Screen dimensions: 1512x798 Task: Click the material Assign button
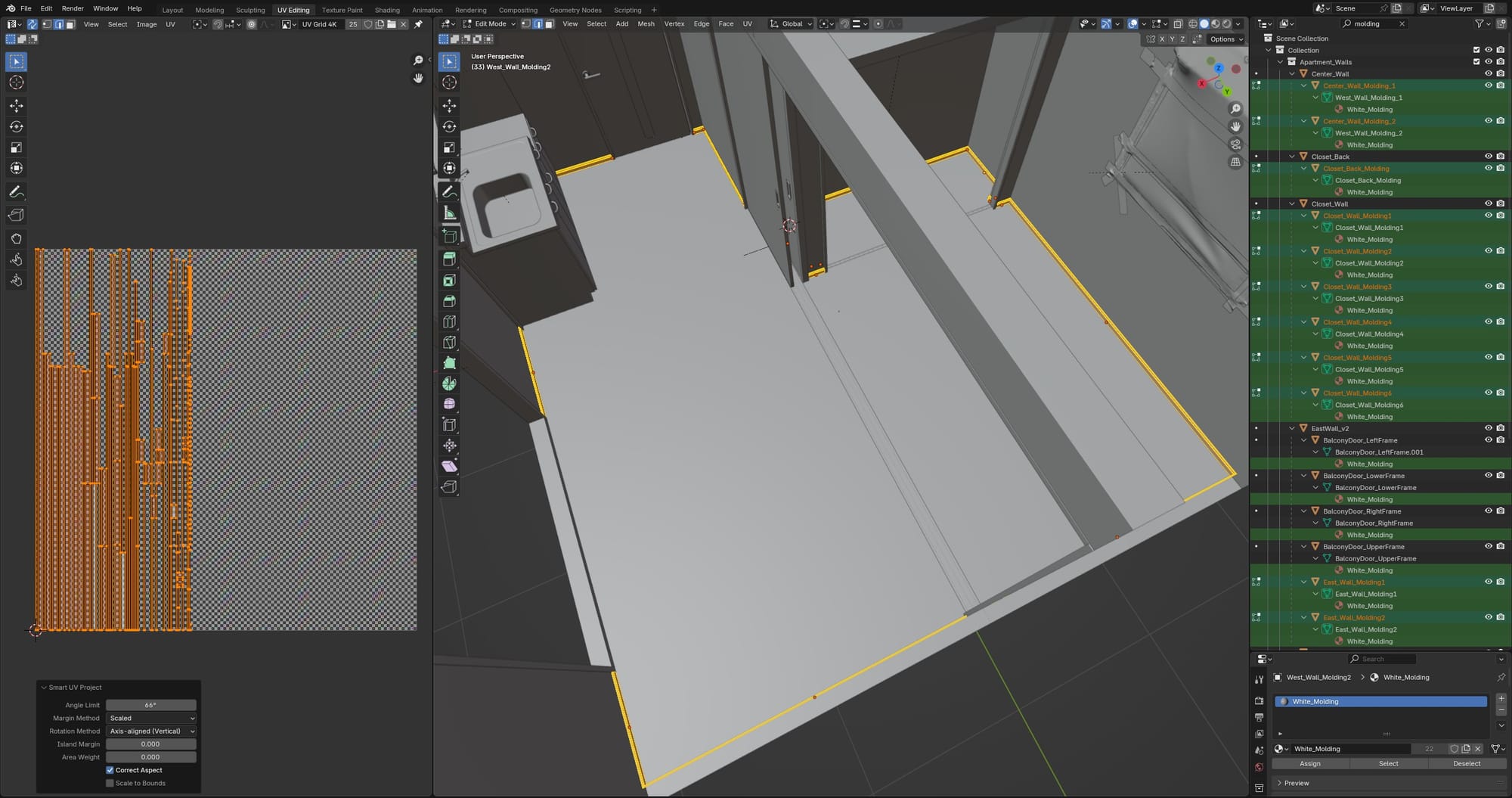[1310, 763]
